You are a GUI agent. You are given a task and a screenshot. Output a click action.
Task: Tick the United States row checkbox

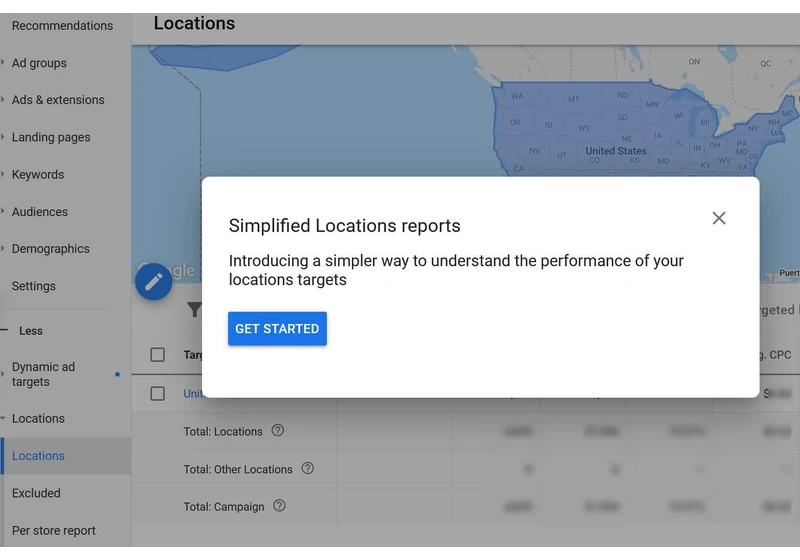[158, 393]
